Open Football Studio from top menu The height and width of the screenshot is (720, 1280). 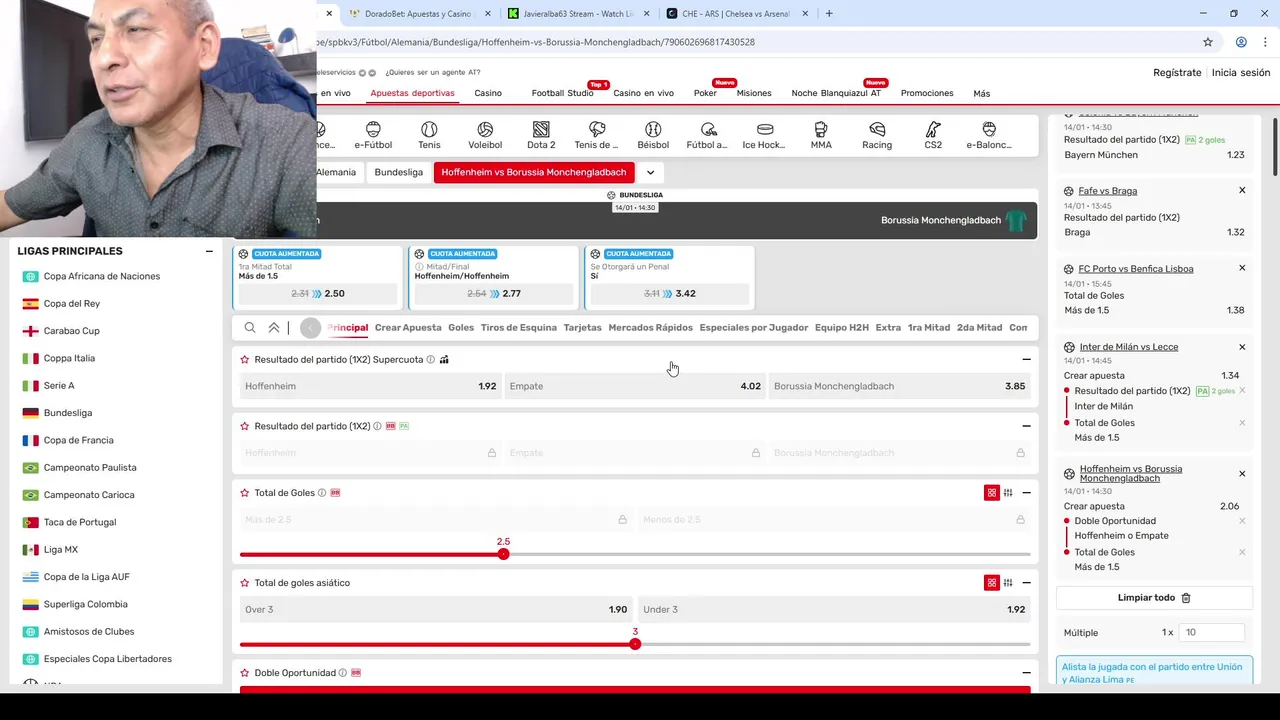point(562,93)
